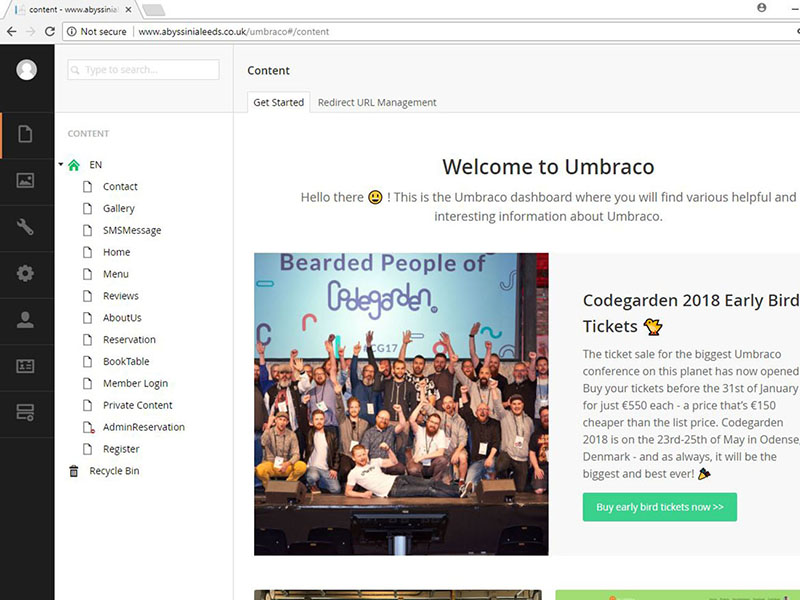Viewport: 800px width, 600px height.
Task: Click the green home icon for EN
Action: pos(74,165)
